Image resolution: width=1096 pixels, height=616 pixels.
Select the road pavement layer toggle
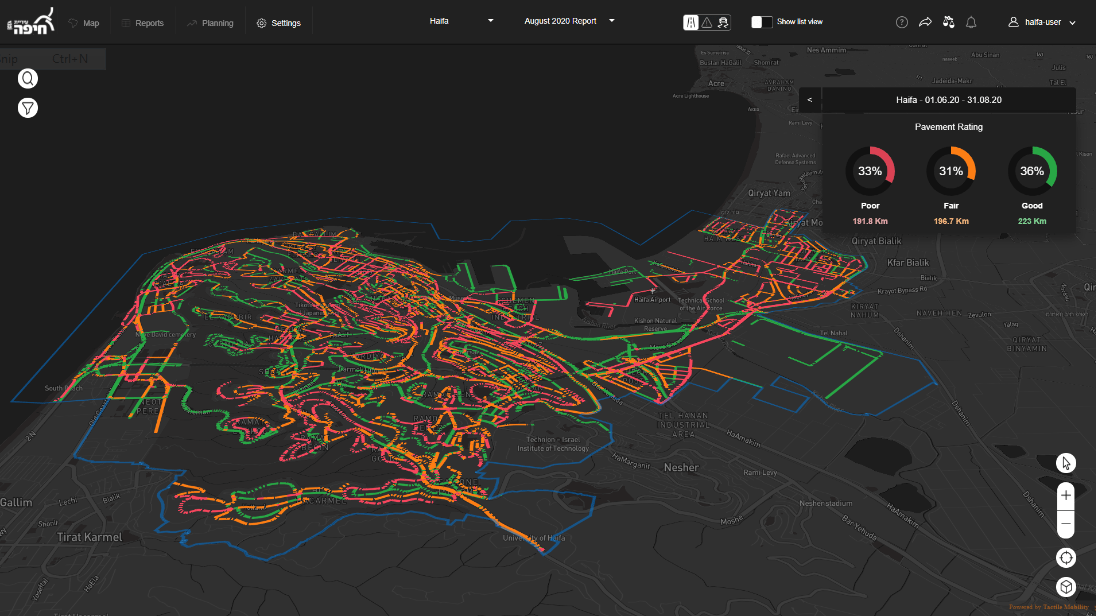point(690,22)
